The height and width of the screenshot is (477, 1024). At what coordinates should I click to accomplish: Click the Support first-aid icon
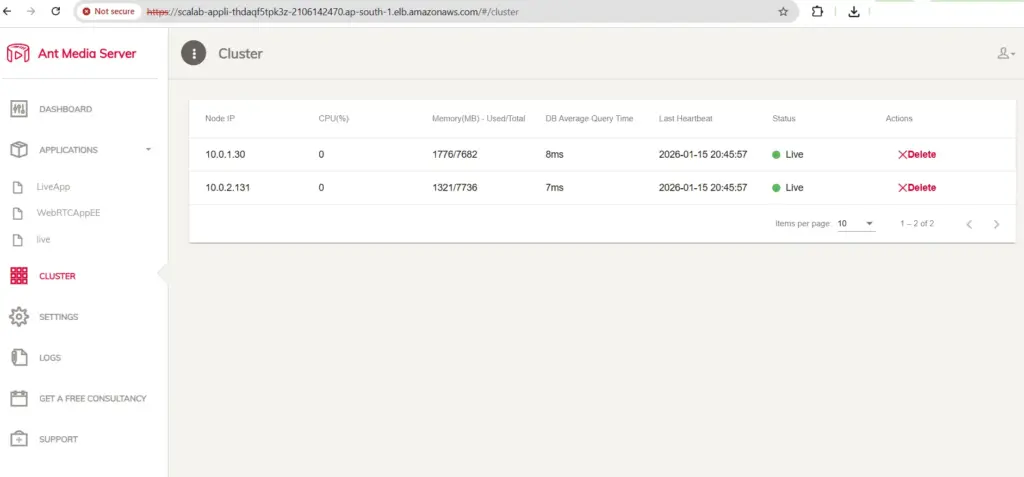19,439
